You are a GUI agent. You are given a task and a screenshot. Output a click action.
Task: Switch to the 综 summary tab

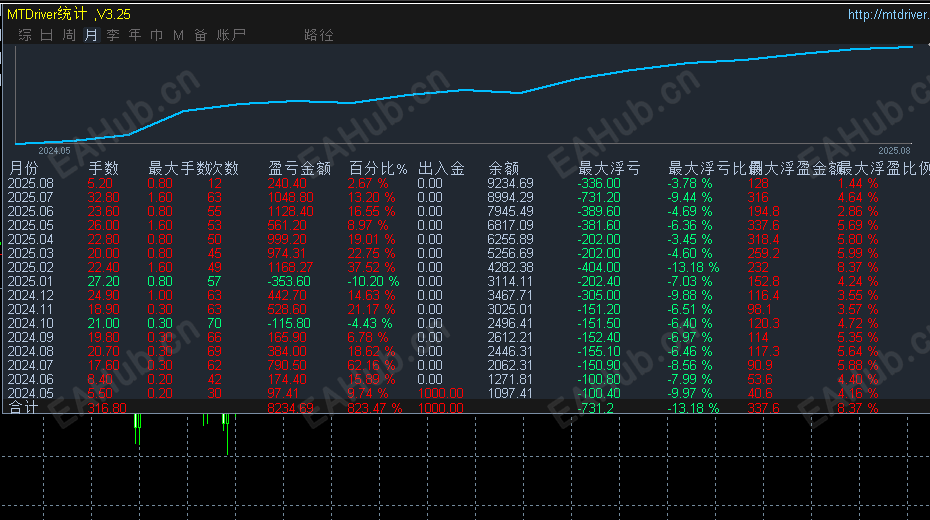click(25, 35)
